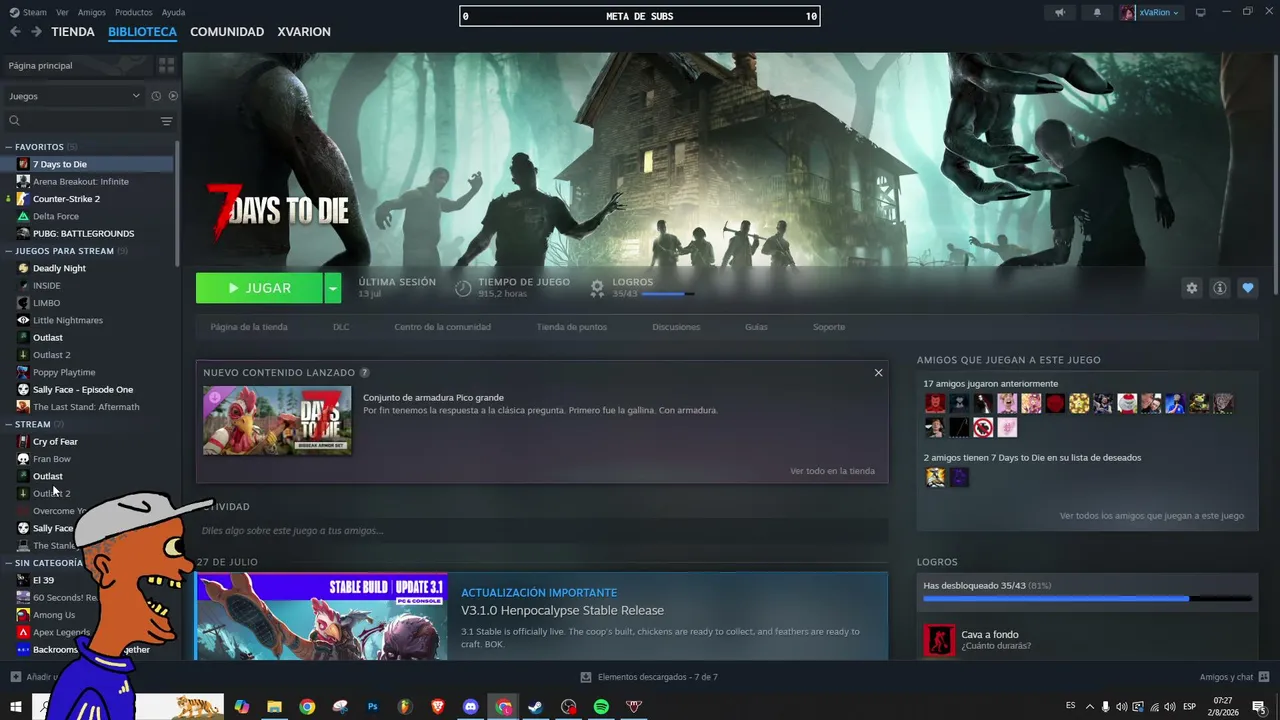1280x720 pixels.
Task: Open Brave browser from the taskbar
Action: click(x=438, y=707)
